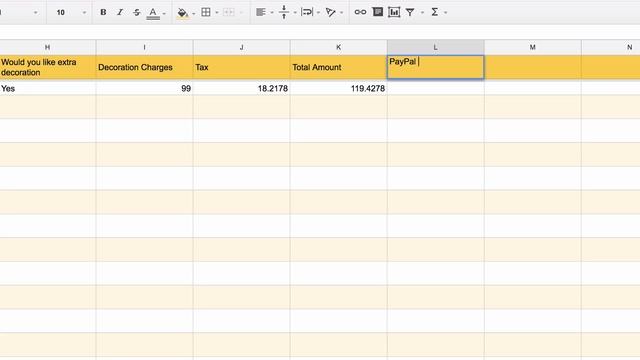
Task: Expand the borders dropdown arrow
Action: pyautogui.click(x=217, y=13)
